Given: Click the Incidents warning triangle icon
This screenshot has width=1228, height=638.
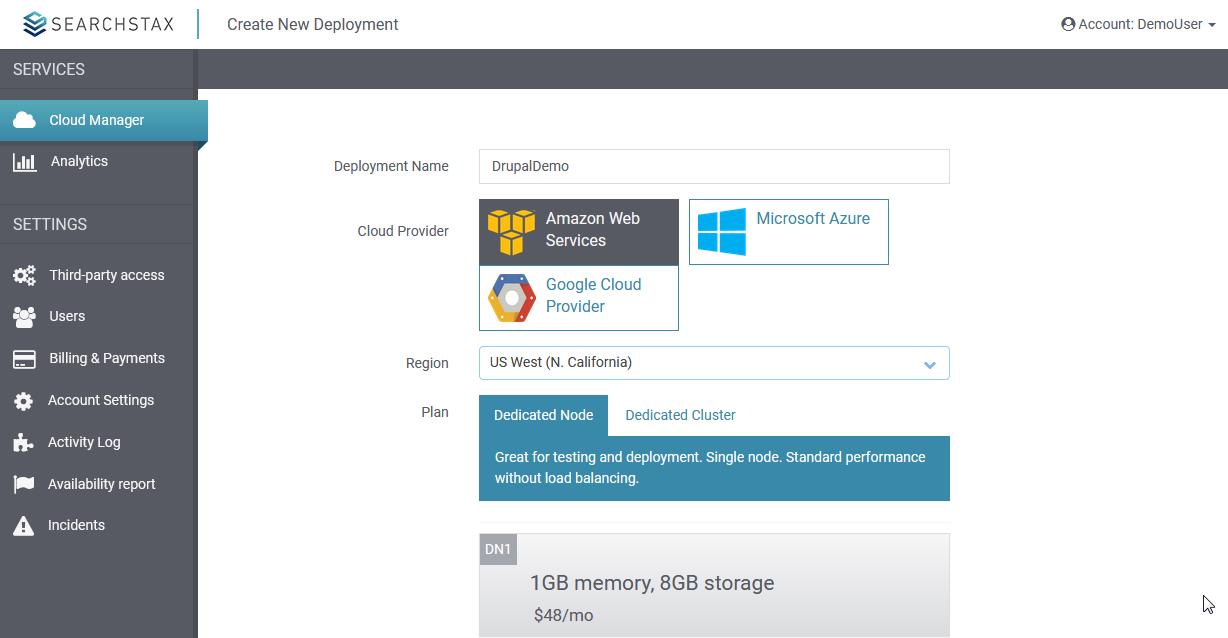Looking at the screenshot, I should point(24,525).
